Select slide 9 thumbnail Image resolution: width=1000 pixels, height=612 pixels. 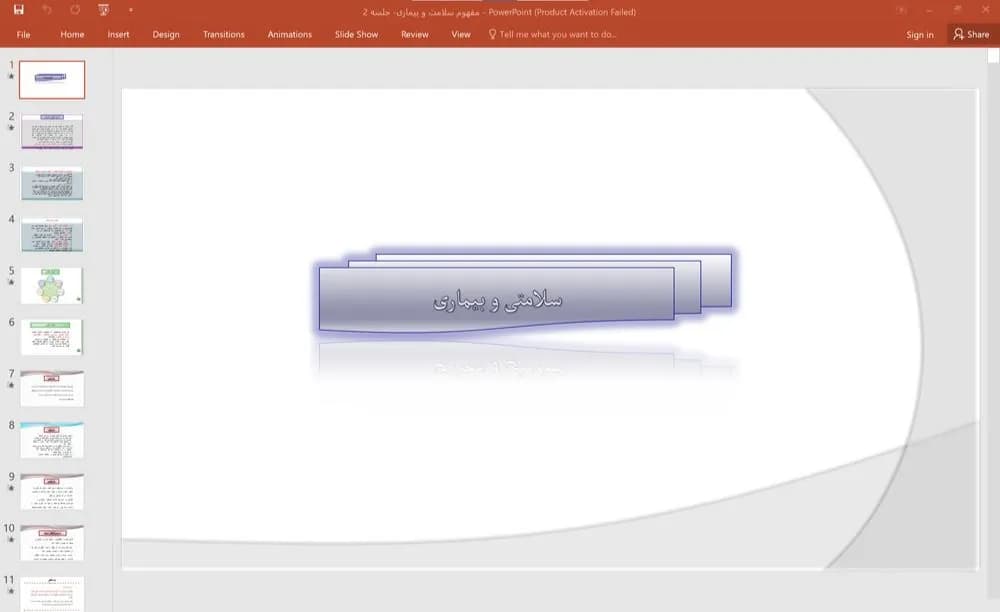[x=52, y=492]
